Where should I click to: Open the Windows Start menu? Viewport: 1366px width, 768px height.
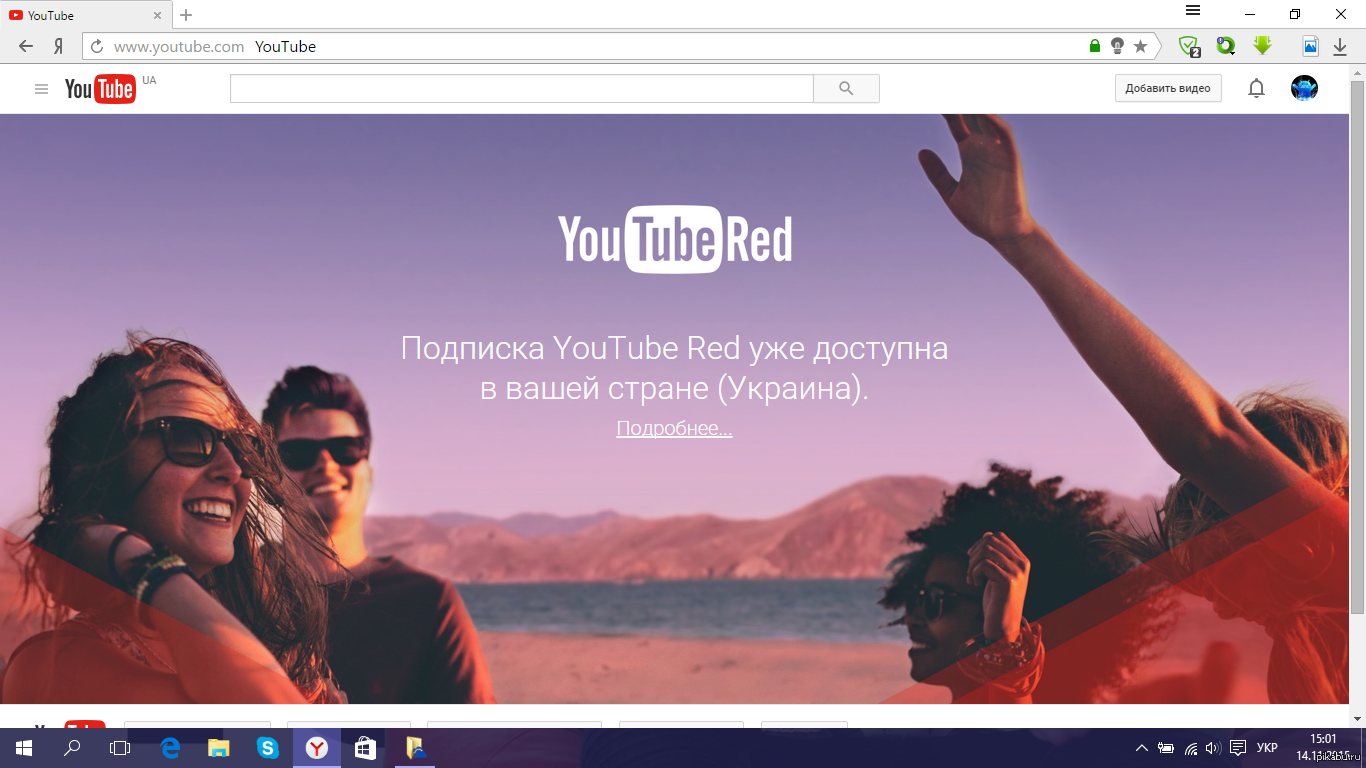tap(23, 747)
